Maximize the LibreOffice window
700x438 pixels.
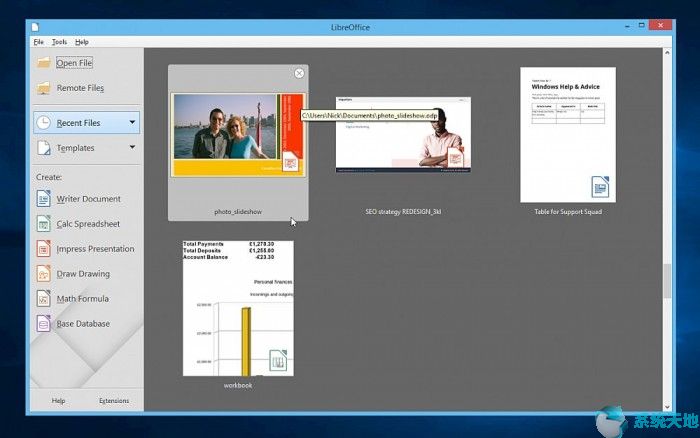tap(642, 25)
